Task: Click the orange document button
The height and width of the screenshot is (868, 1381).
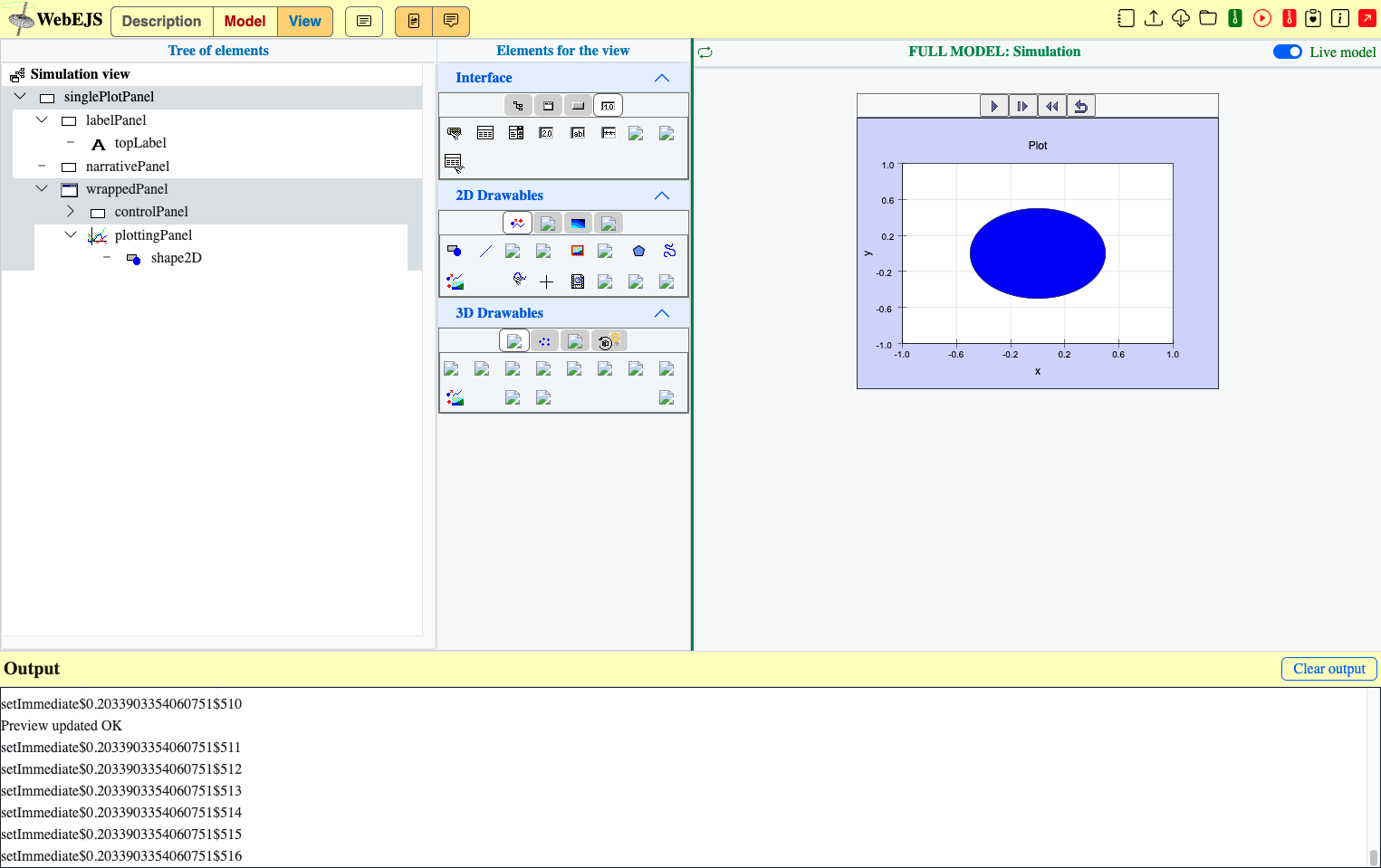Action: [x=414, y=21]
